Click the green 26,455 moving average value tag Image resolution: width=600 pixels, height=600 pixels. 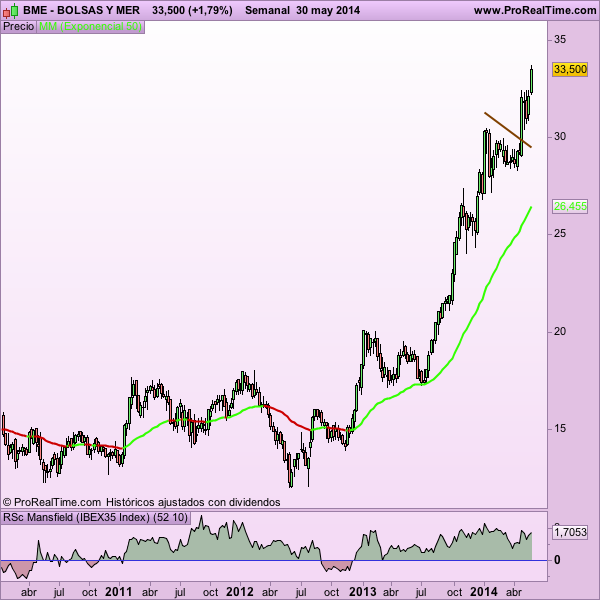pyautogui.click(x=570, y=206)
